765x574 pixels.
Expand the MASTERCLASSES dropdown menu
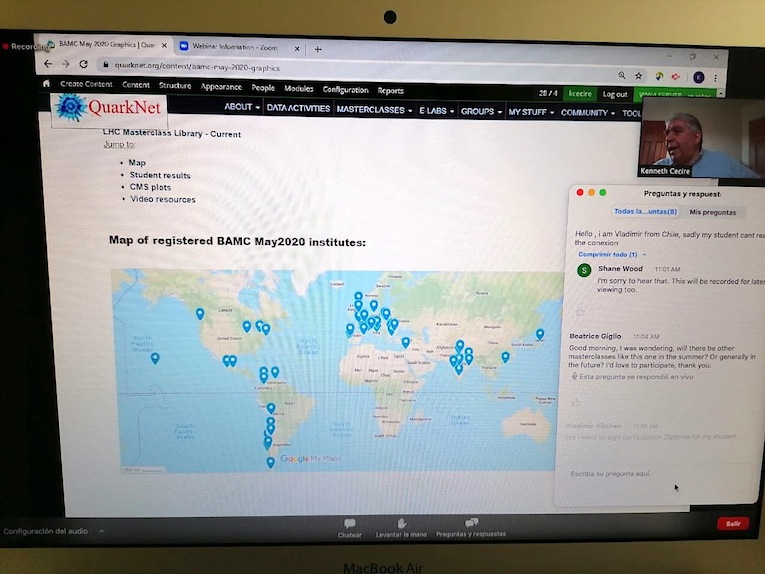pos(374,109)
